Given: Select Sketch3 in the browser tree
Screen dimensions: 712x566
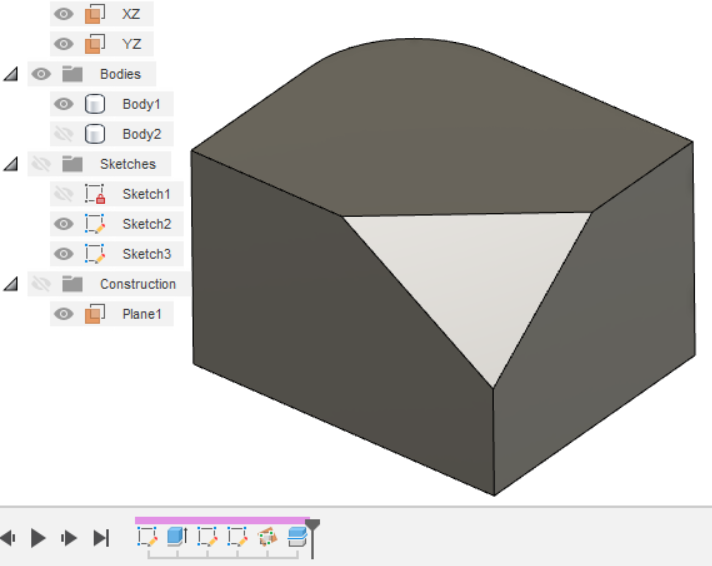Looking at the screenshot, I should click(147, 254).
